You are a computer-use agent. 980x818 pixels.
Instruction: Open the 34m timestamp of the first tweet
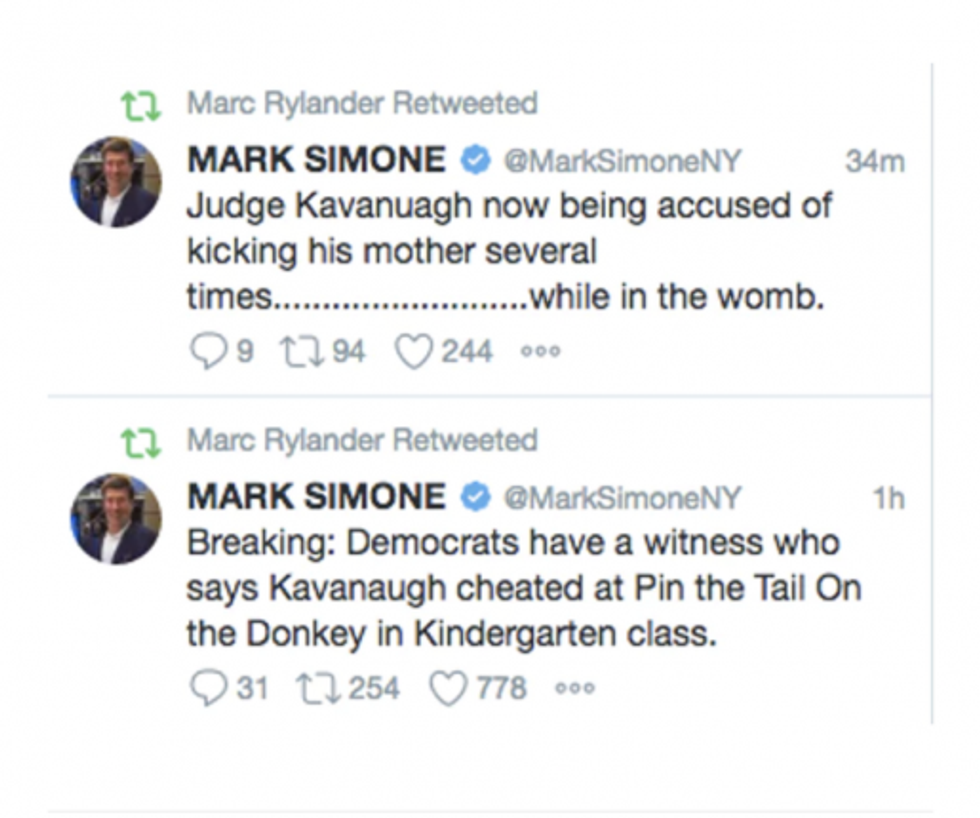[873, 161]
